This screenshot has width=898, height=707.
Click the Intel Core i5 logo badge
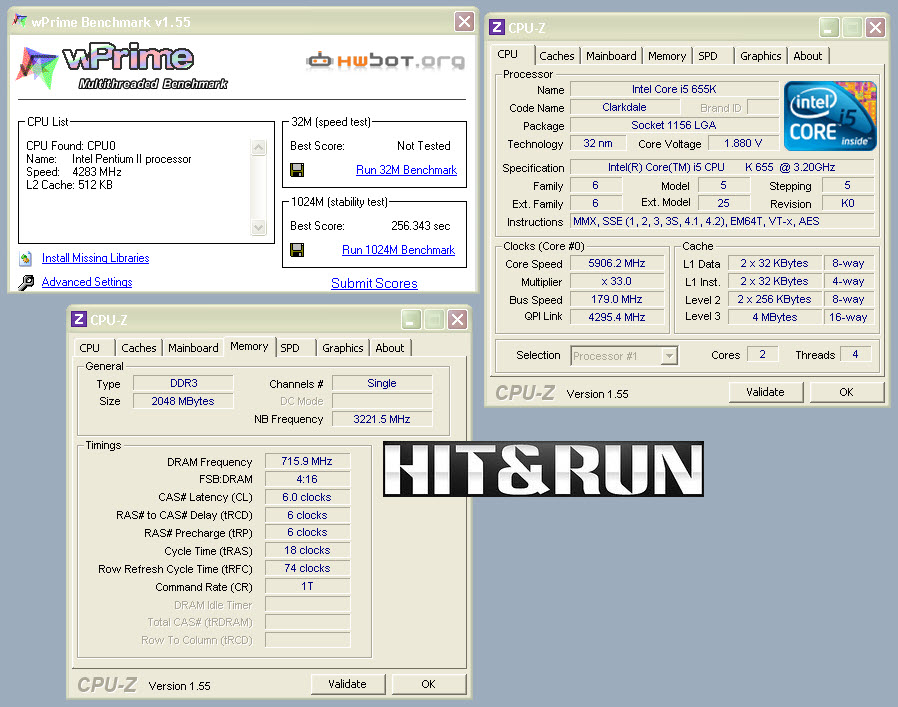point(830,116)
